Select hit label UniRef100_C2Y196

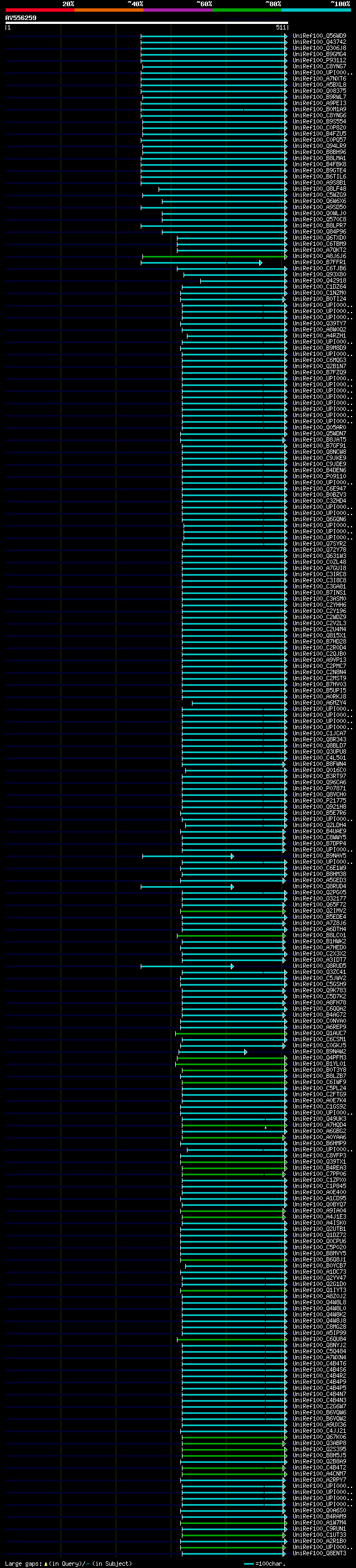pos(319,611)
